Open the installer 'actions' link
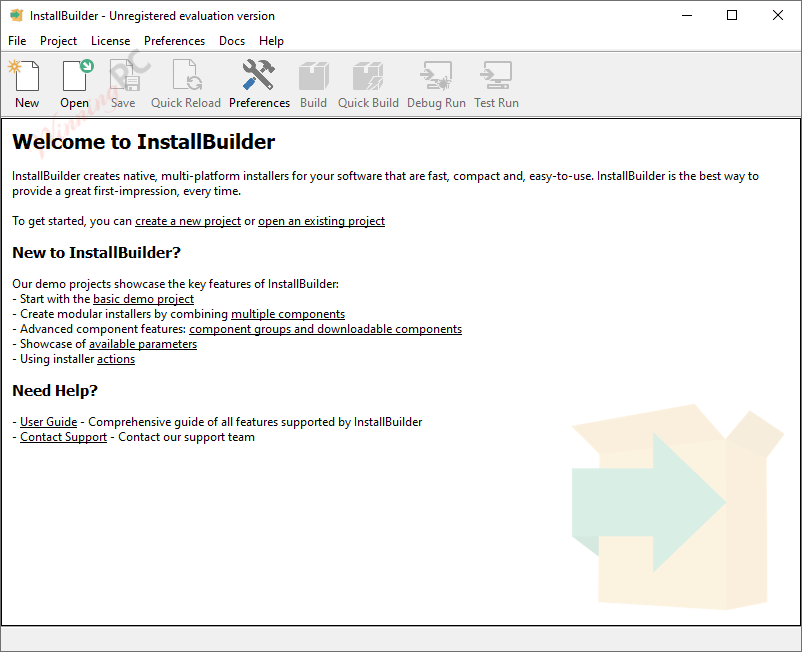The width and height of the screenshot is (802, 652). pyautogui.click(x=116, y=359)
